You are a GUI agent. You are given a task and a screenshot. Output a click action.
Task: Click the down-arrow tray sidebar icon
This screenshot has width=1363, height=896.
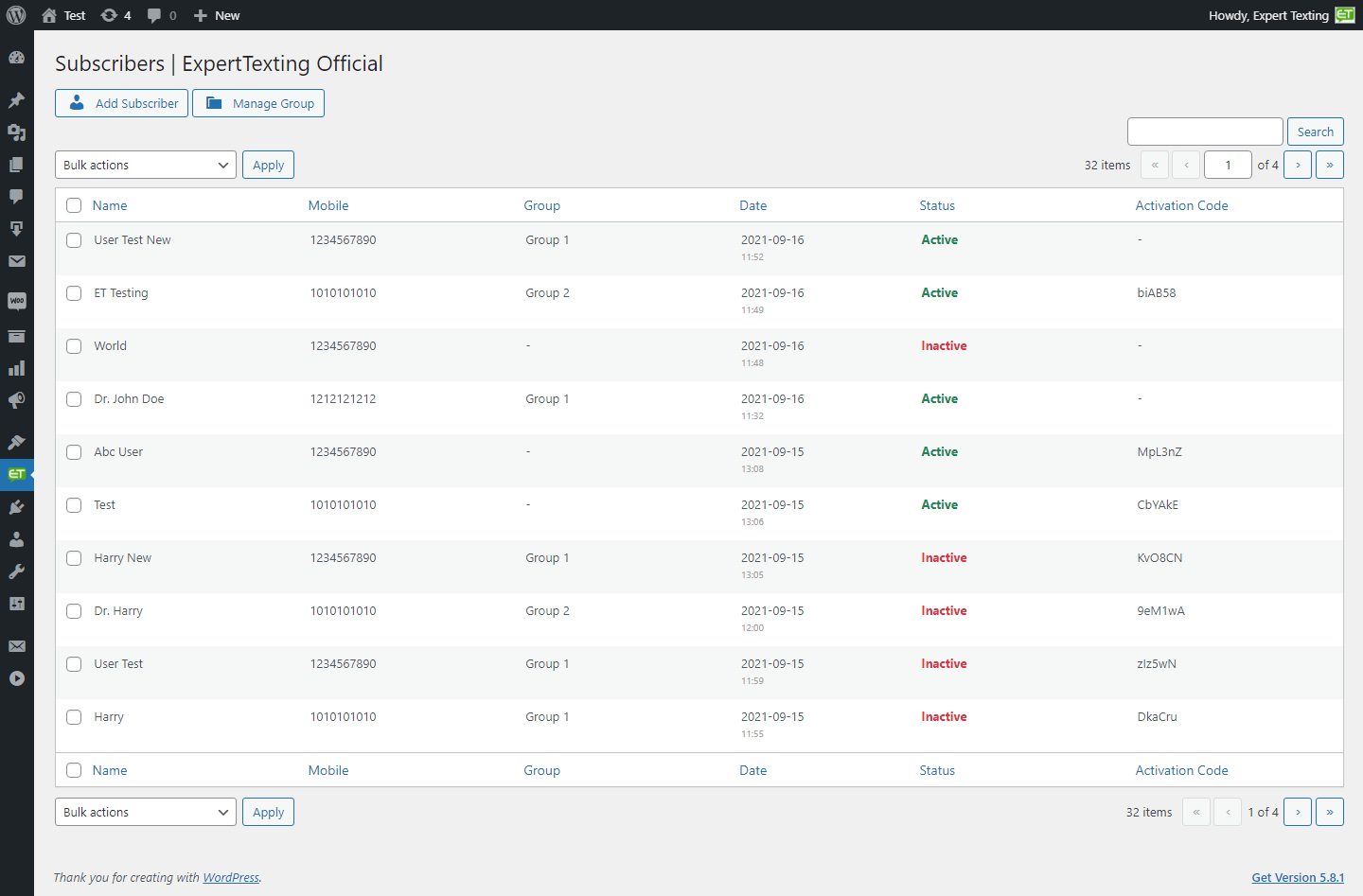[x=16, y=229]
